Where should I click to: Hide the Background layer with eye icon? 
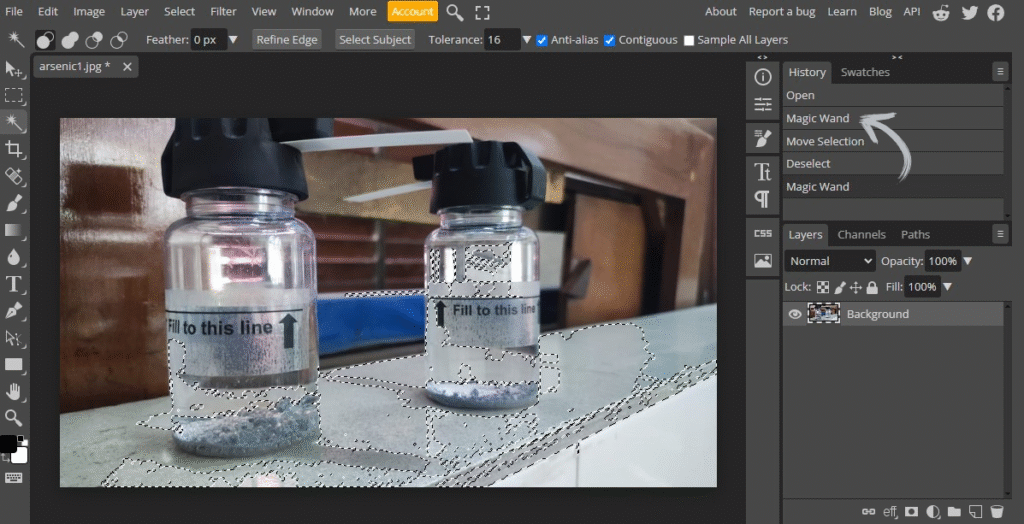click(x=795, y=314)
